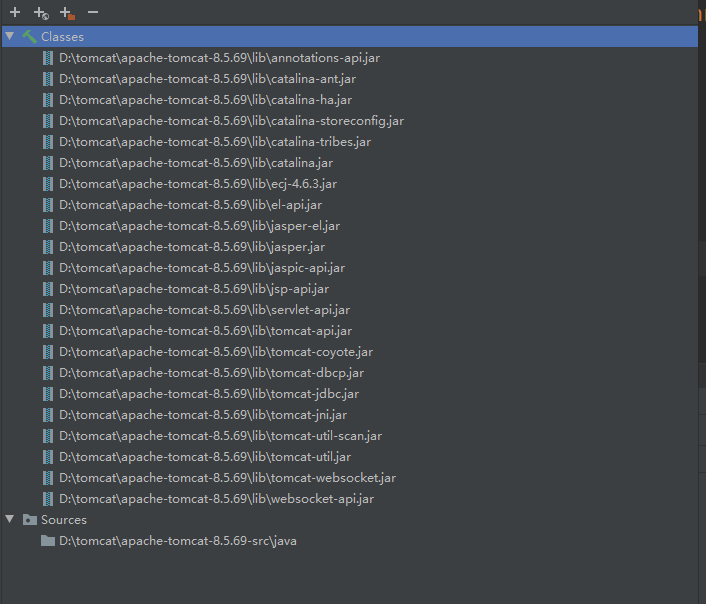
Task: Select lib\websocket-api.jar entry
Action: [217, 499]
